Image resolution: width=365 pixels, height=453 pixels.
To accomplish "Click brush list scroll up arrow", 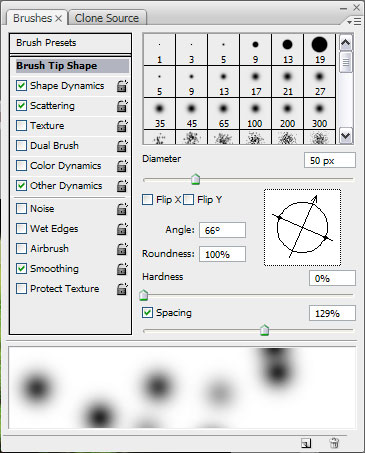I will [x=346, y=42].
